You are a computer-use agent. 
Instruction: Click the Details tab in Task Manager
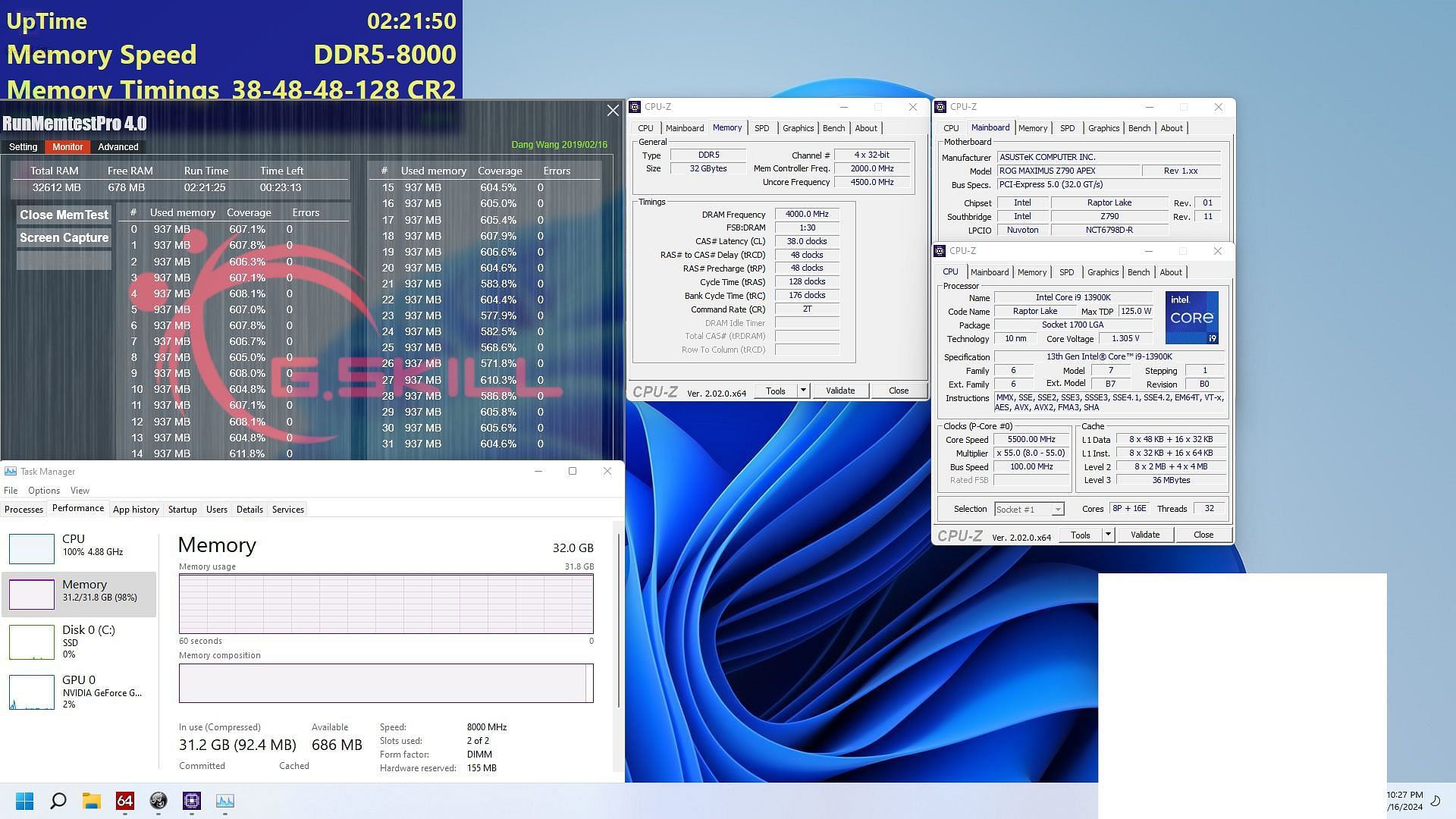click(x=249, y=509)
